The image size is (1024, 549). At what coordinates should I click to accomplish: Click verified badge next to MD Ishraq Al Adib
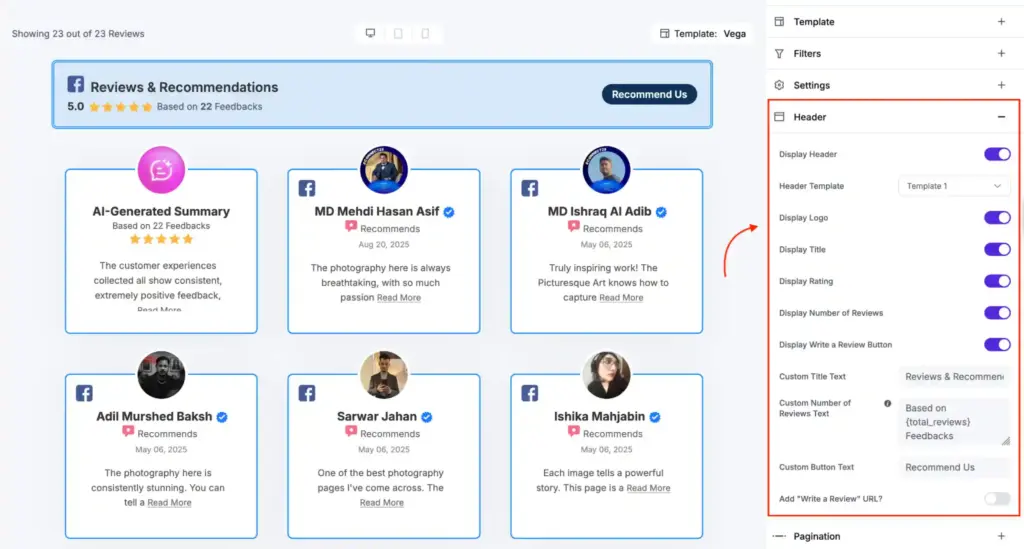[x=661, y=212]
